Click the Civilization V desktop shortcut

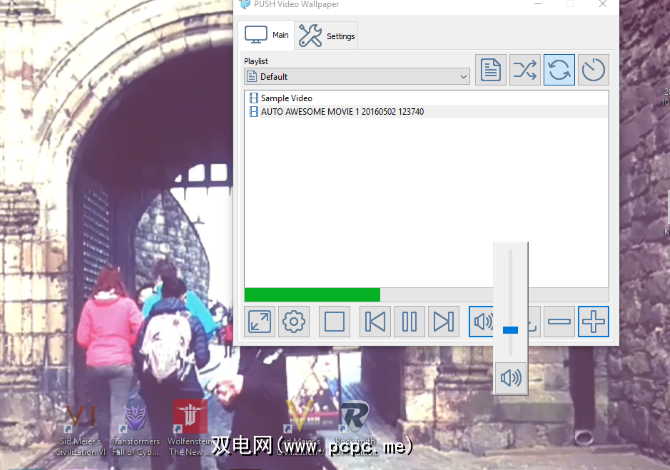tap(299, 429)
